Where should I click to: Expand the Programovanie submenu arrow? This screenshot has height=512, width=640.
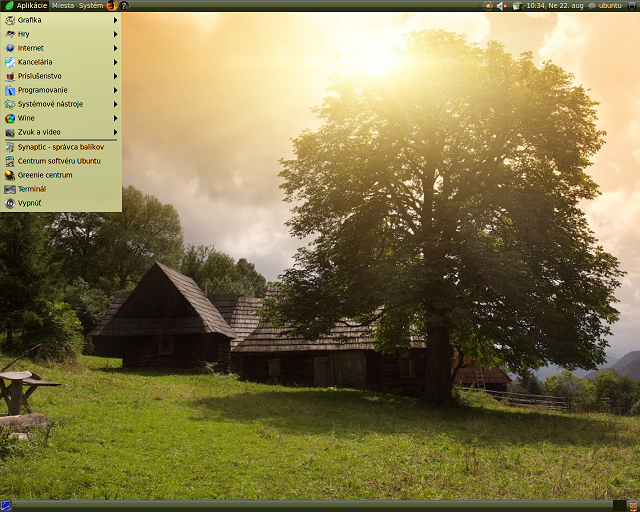[116, 90]
